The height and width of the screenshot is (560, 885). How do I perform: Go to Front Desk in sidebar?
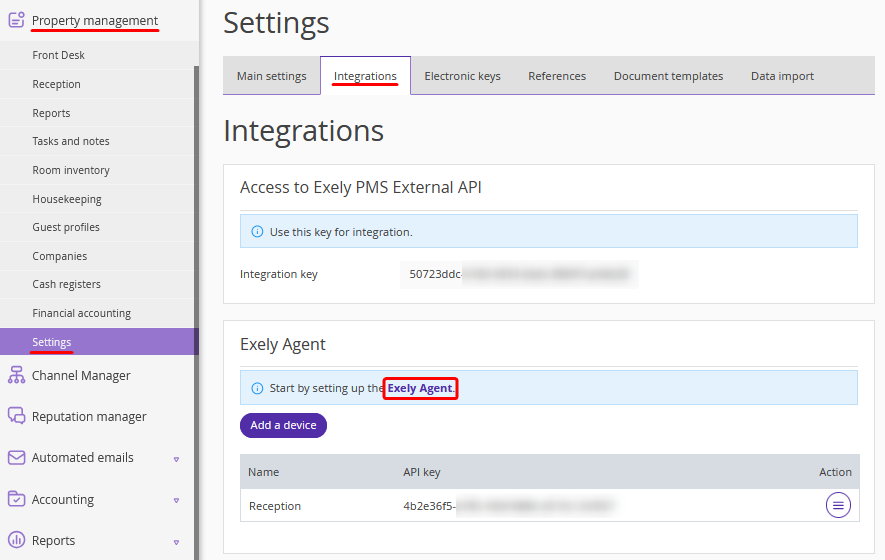pos(58,55)
